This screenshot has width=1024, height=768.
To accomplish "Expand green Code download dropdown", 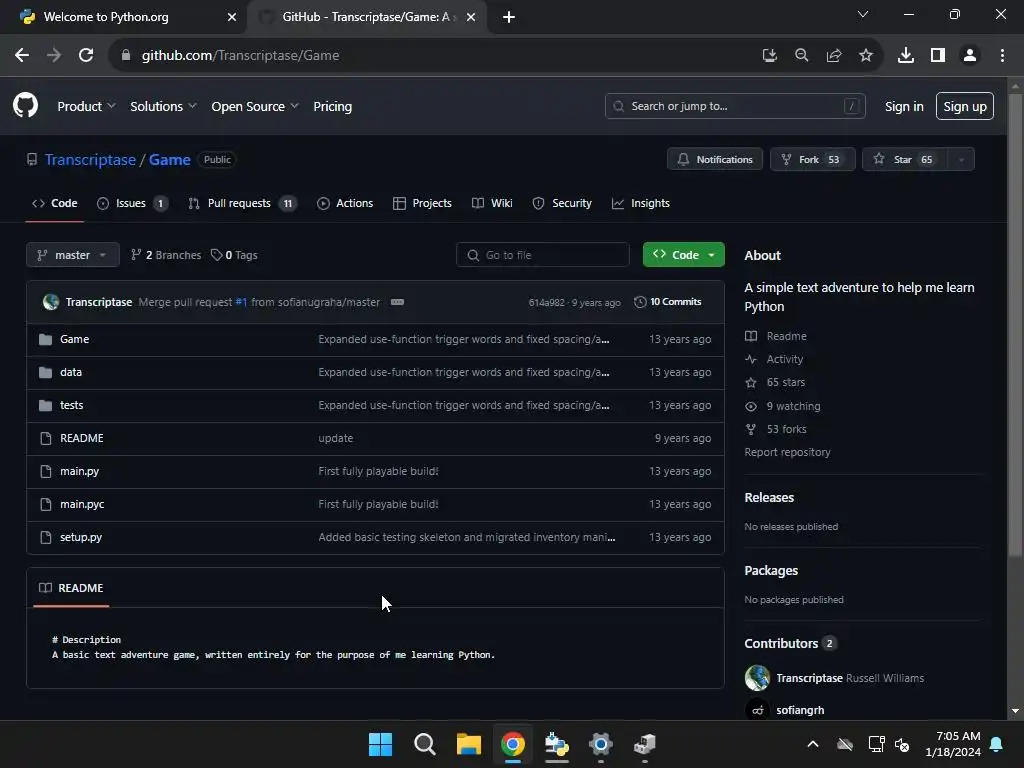I will (x=683, y=255).
